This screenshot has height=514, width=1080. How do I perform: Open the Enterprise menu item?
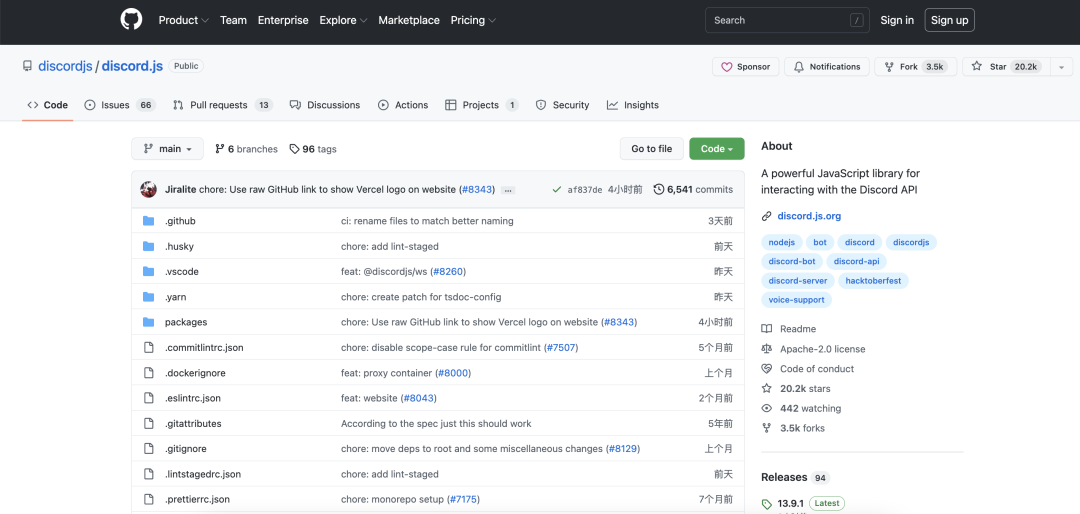(283, 20)
